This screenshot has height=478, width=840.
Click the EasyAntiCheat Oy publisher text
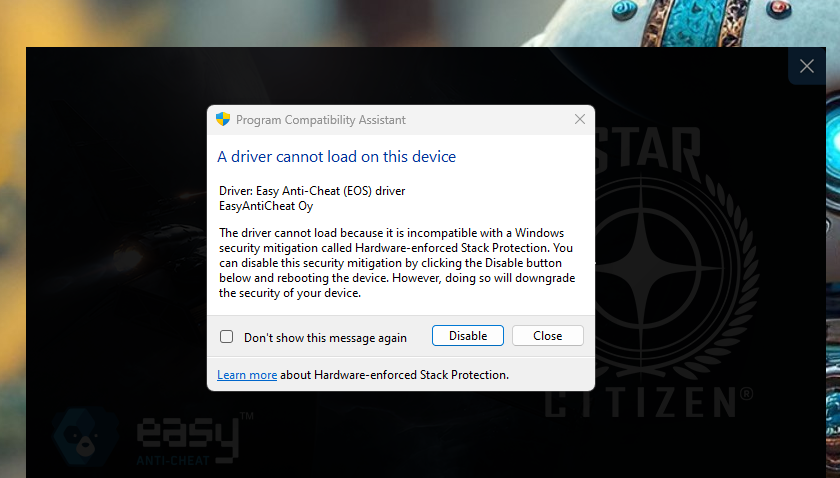click(266, 206)
